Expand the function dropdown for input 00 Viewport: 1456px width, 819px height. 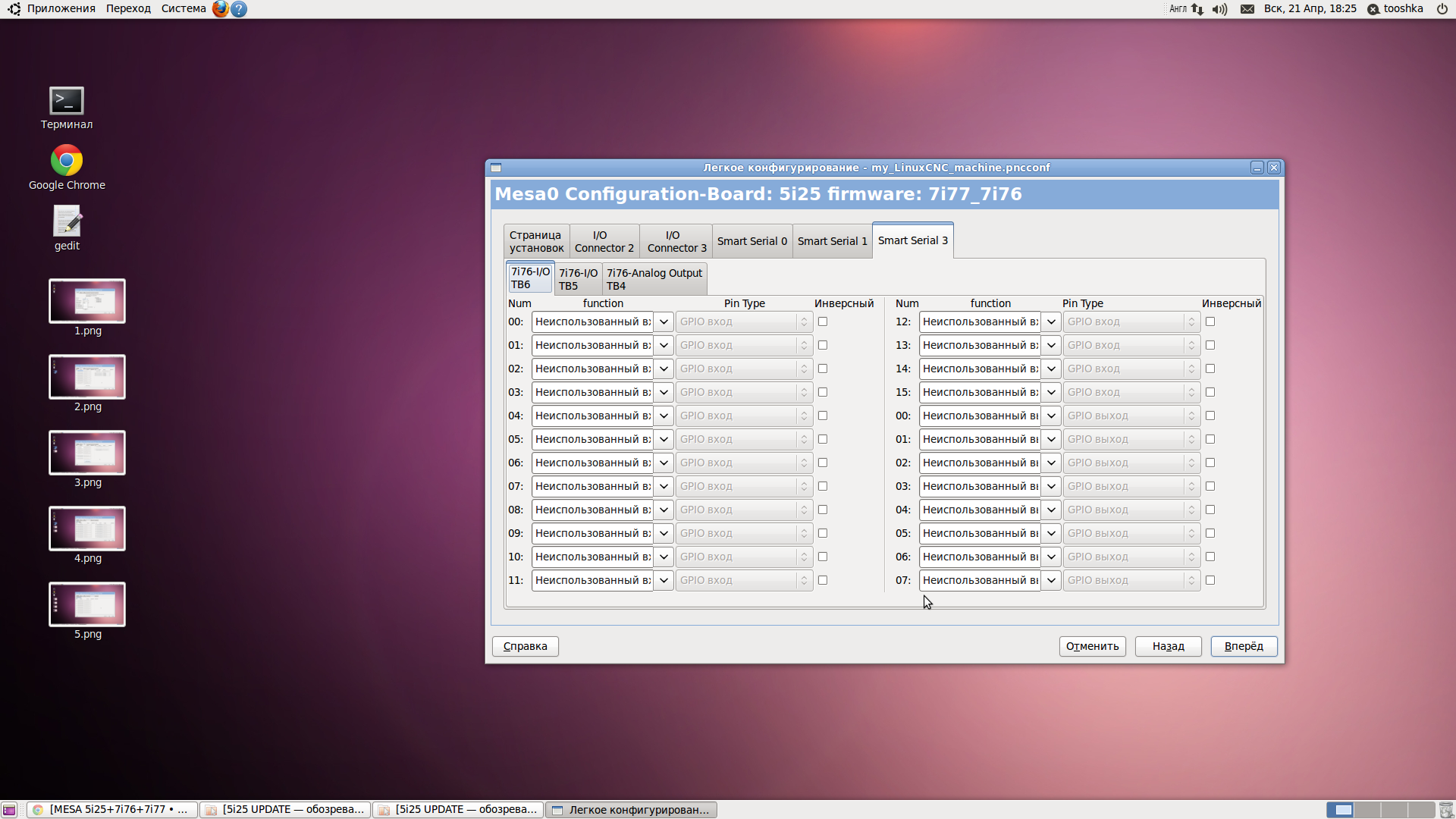pos(664,322)
